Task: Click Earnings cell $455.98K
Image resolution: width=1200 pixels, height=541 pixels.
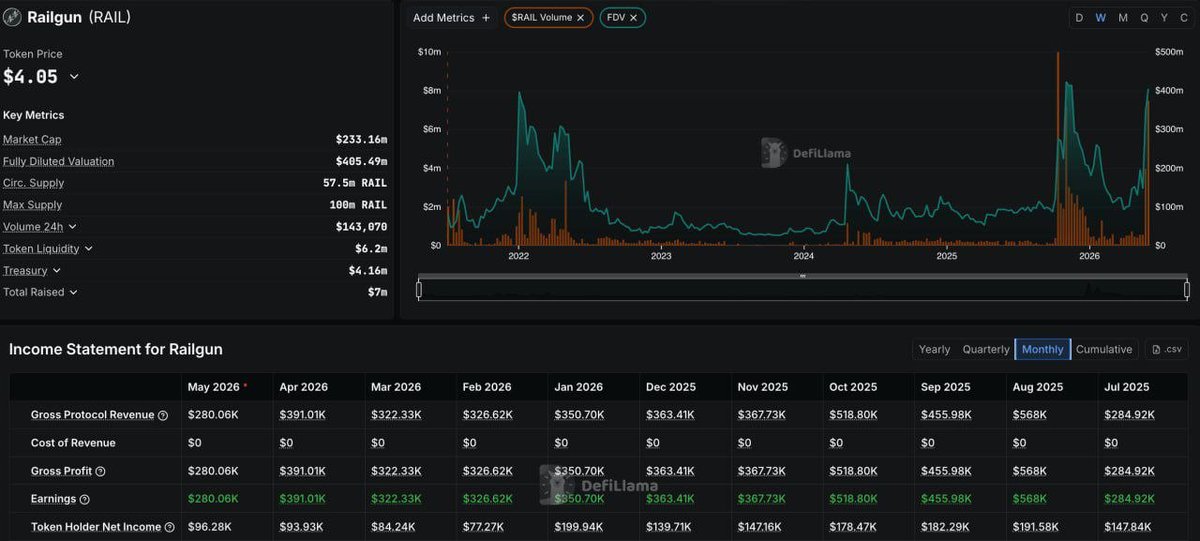Action: point(948,499)
